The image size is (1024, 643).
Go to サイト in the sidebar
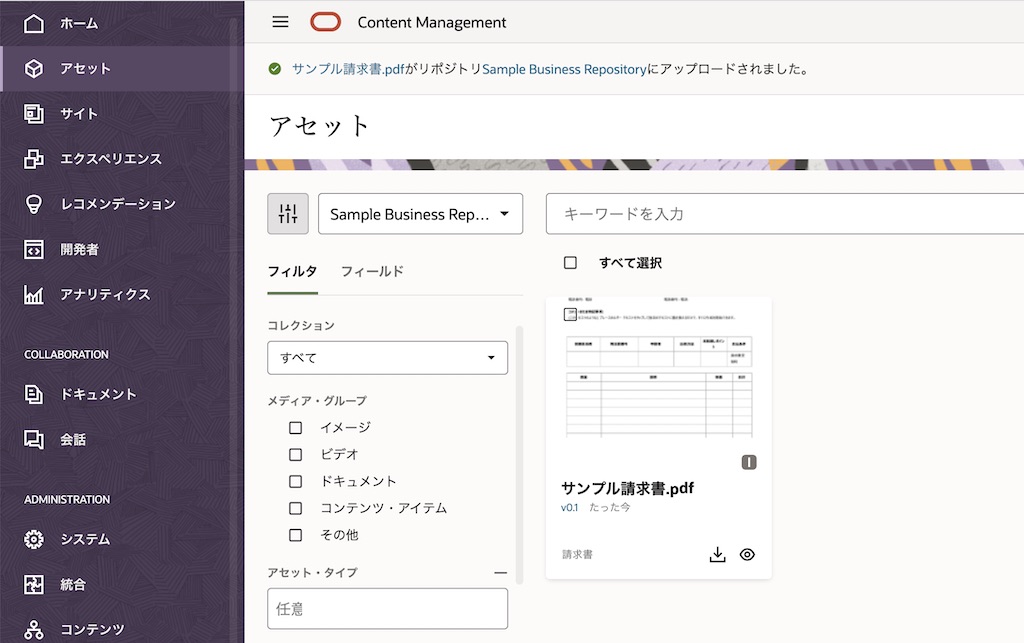pos(78,114)
